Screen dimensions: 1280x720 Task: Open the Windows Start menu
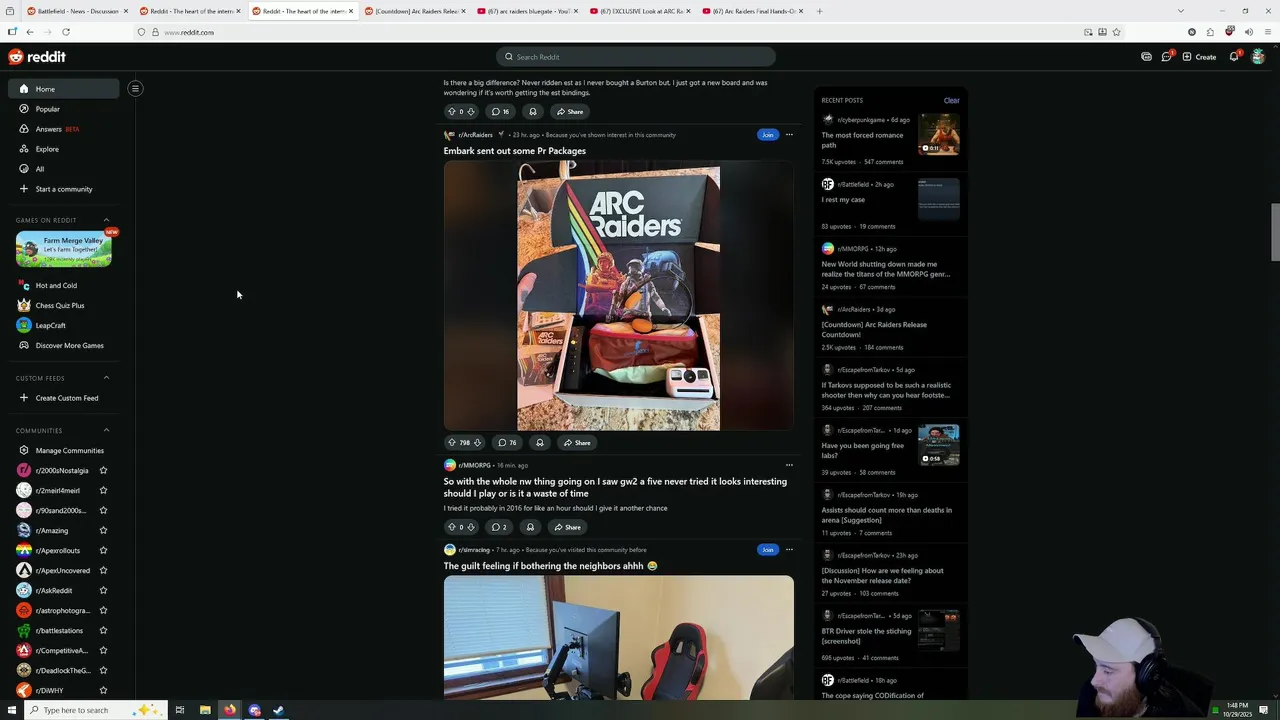pyautogui.click(x=12, y=710)
